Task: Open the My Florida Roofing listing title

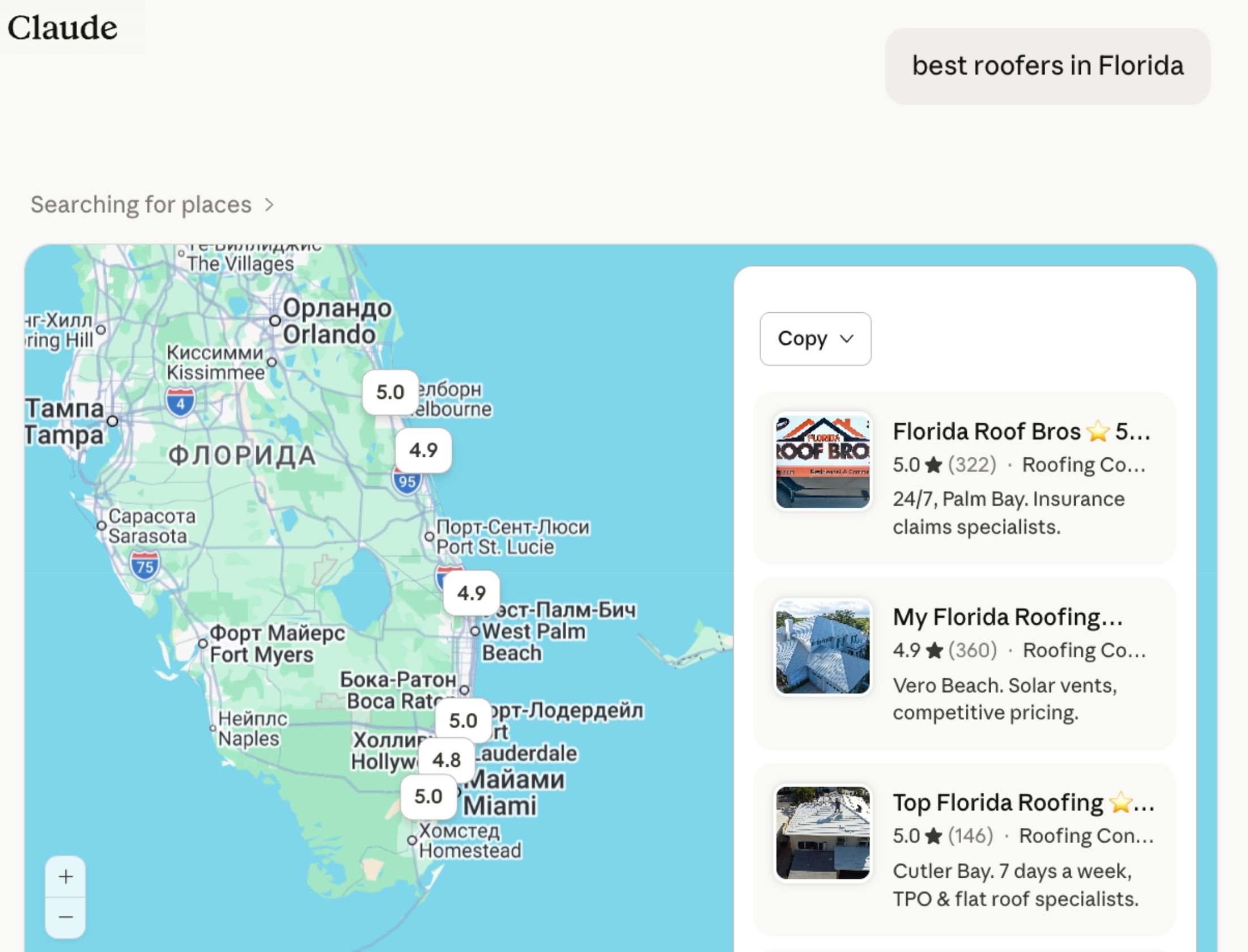Action: point(1008,617)
